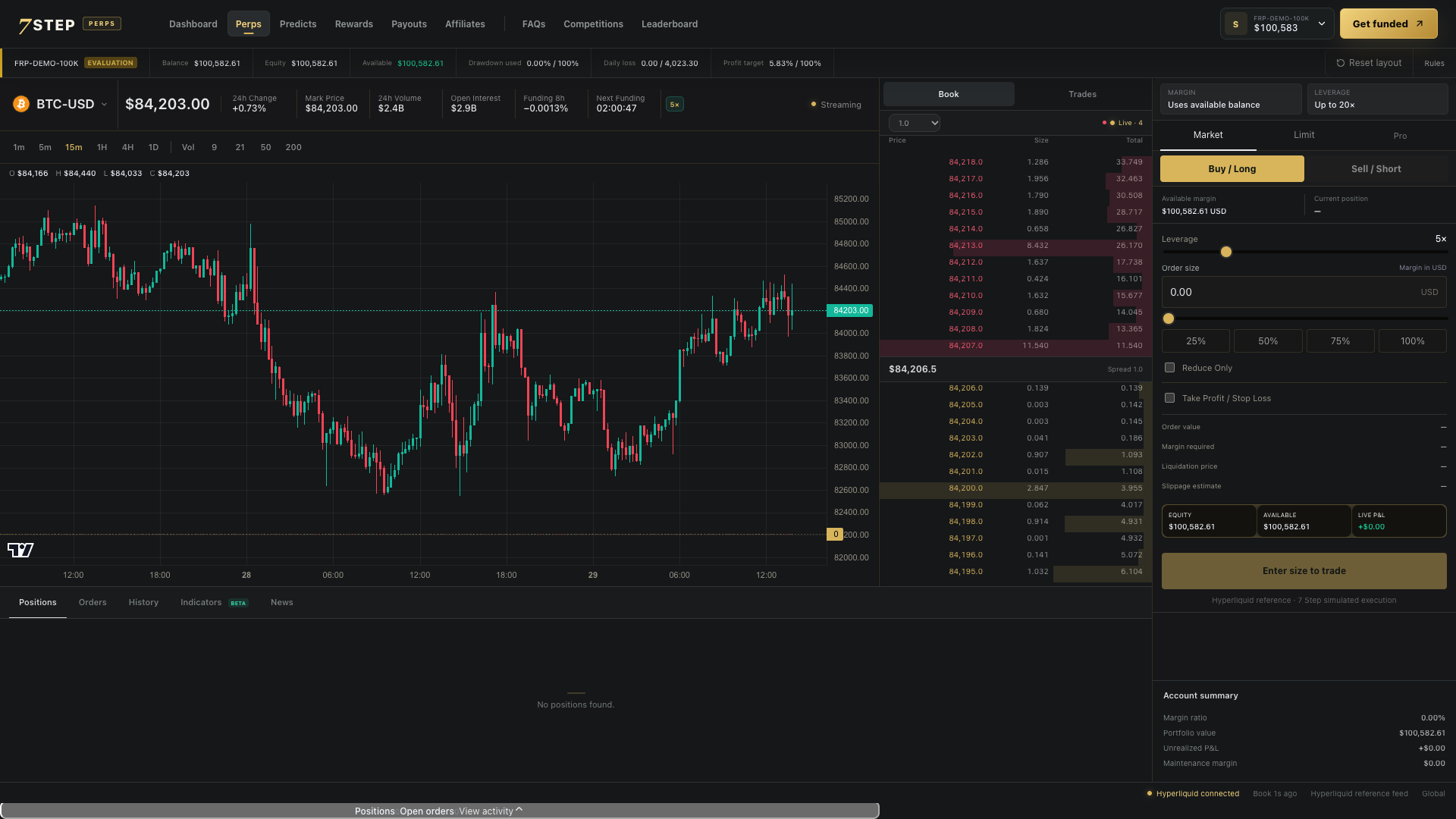Switch chart to 1m timeframe

19,147
